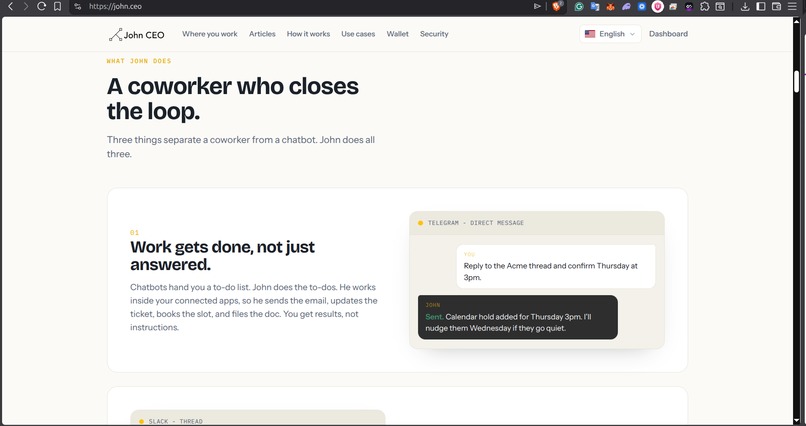
Task: Click the blue square extension icon
Action: (x=642, y=7)
